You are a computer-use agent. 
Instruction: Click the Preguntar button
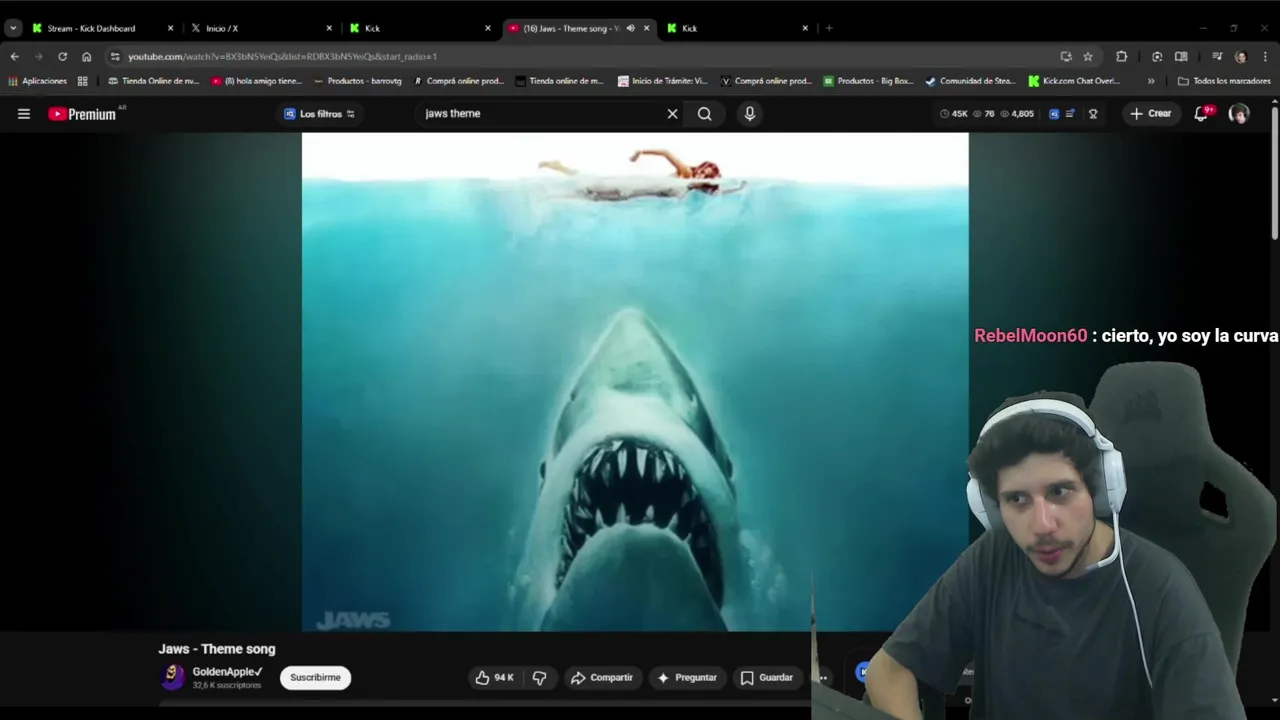[686, 678]
